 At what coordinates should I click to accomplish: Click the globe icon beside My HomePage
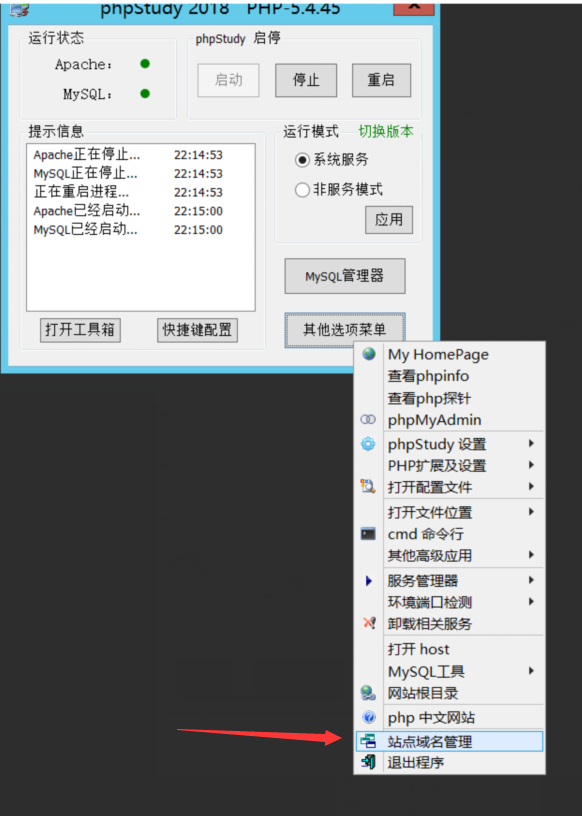tap(369, 354)
